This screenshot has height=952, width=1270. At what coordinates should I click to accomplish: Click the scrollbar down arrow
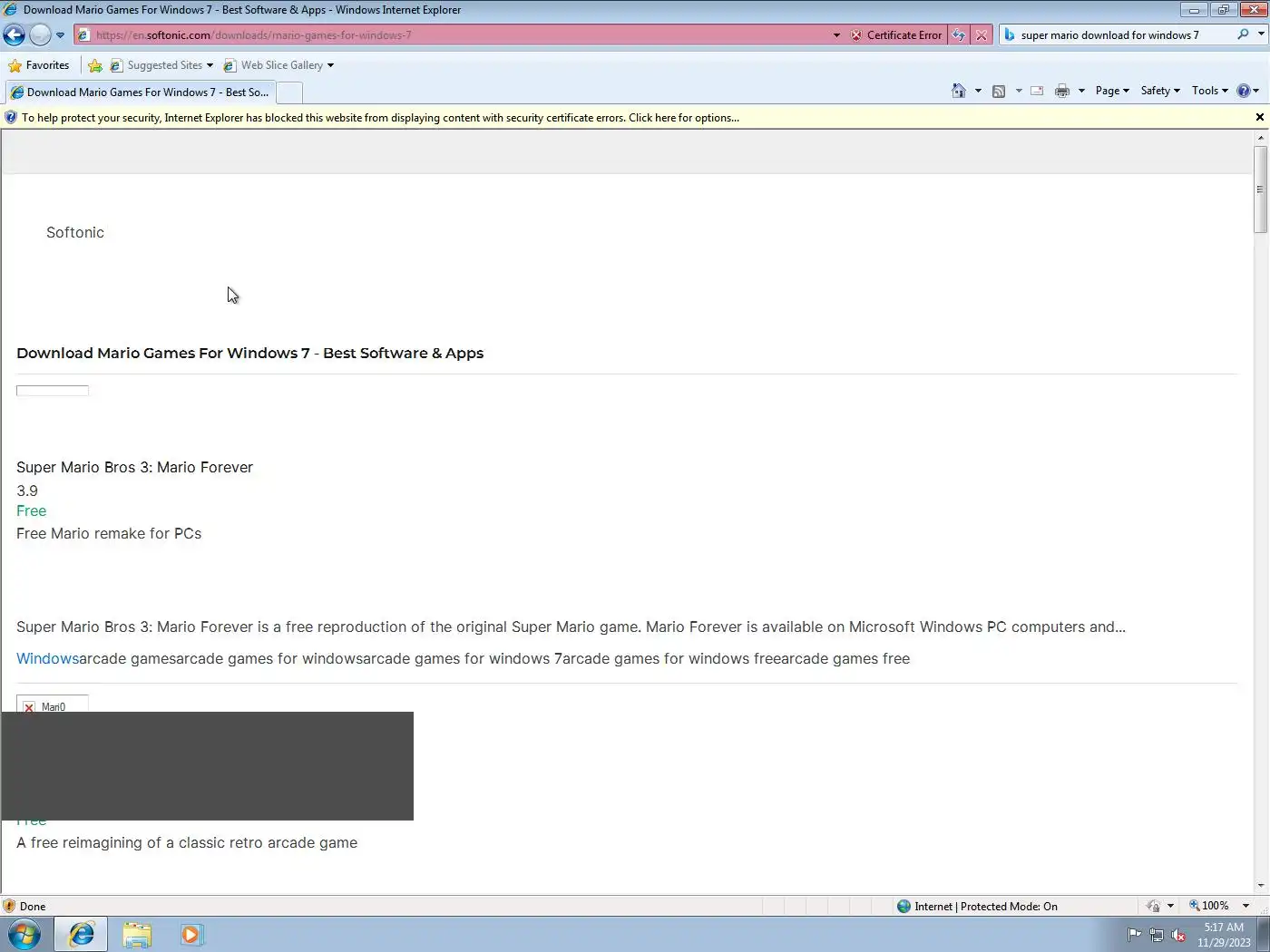click(1260, 886)
